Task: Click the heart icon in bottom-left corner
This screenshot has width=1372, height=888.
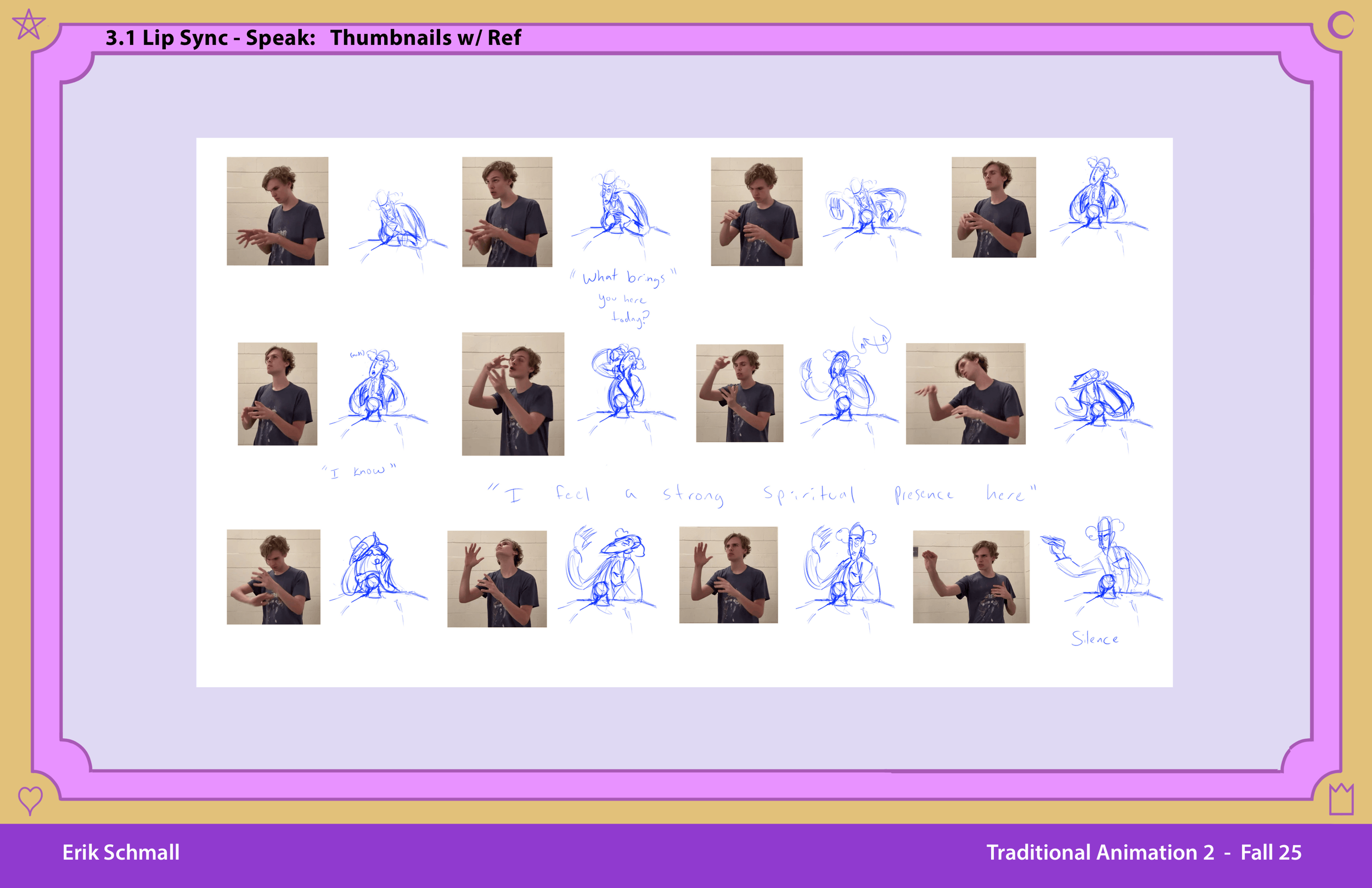Action: pos(30,799)
